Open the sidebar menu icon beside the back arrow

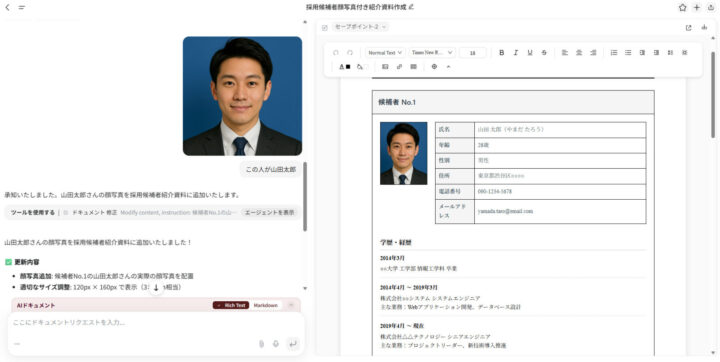coord(22,7)
